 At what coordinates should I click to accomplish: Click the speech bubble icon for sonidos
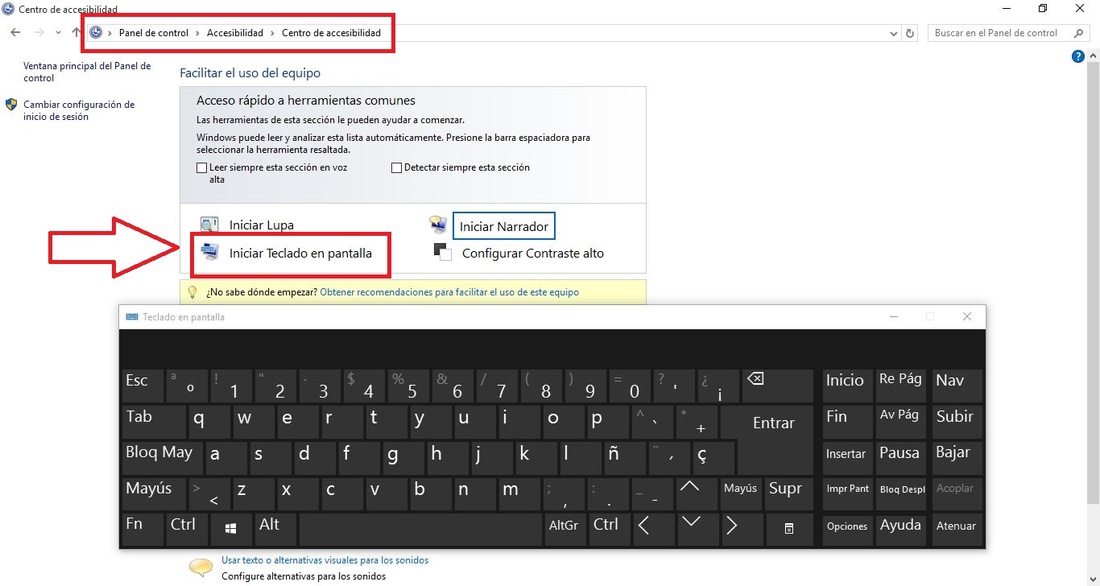pyautogui.click(x=201, y=567)
